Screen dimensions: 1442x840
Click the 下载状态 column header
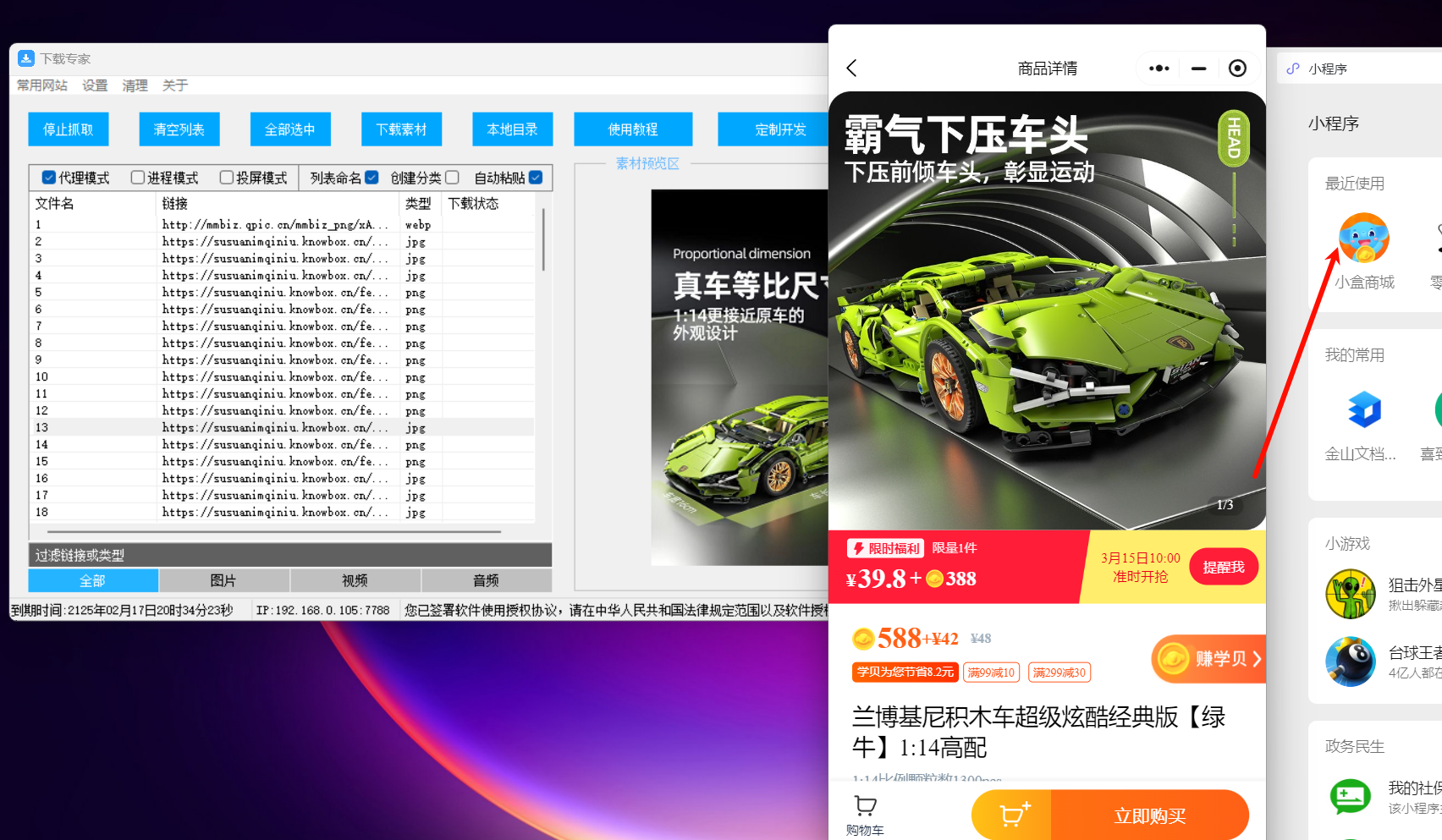click(488, 204)
